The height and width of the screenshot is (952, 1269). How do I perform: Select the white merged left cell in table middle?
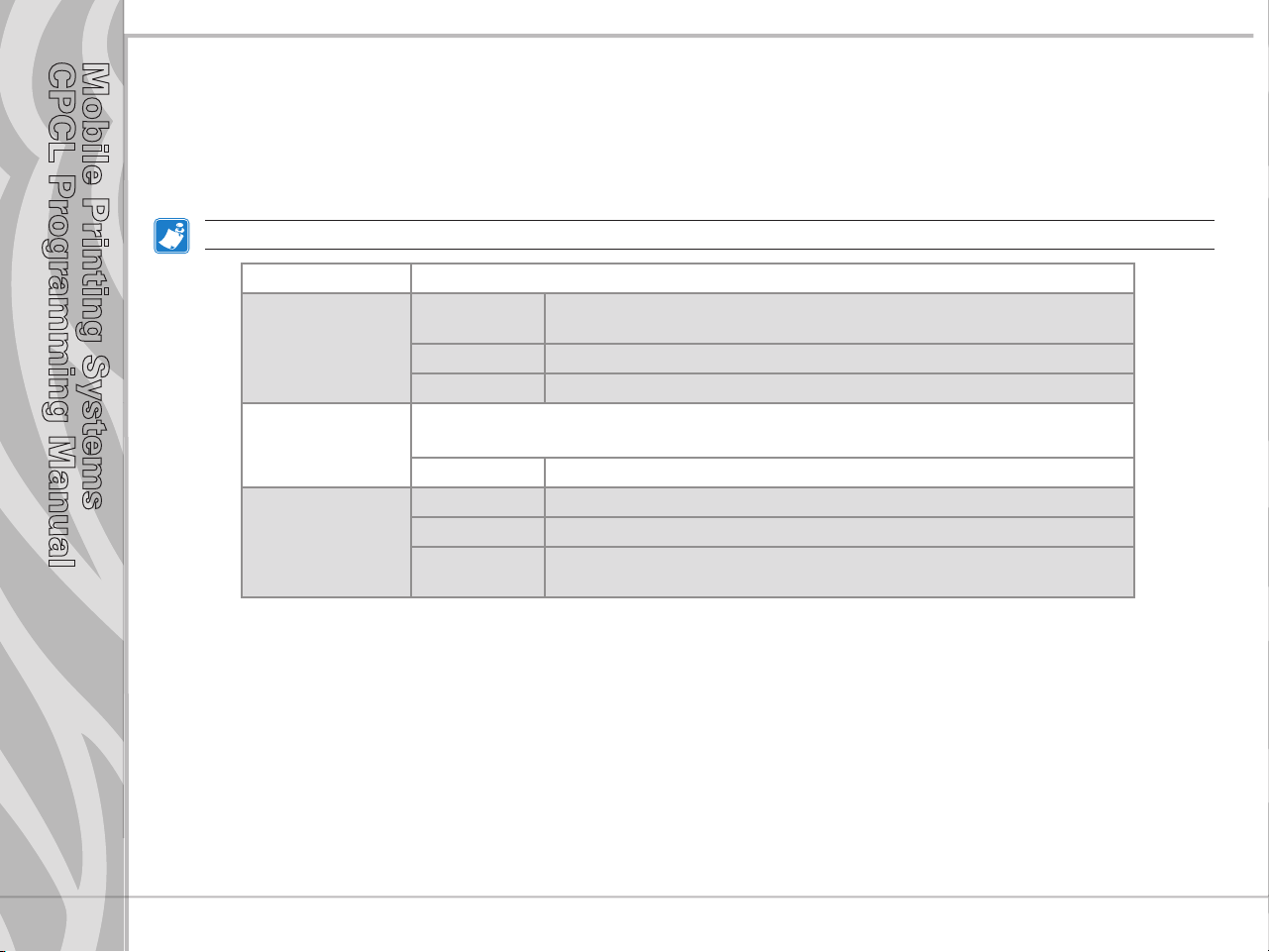tap(326, 445)
